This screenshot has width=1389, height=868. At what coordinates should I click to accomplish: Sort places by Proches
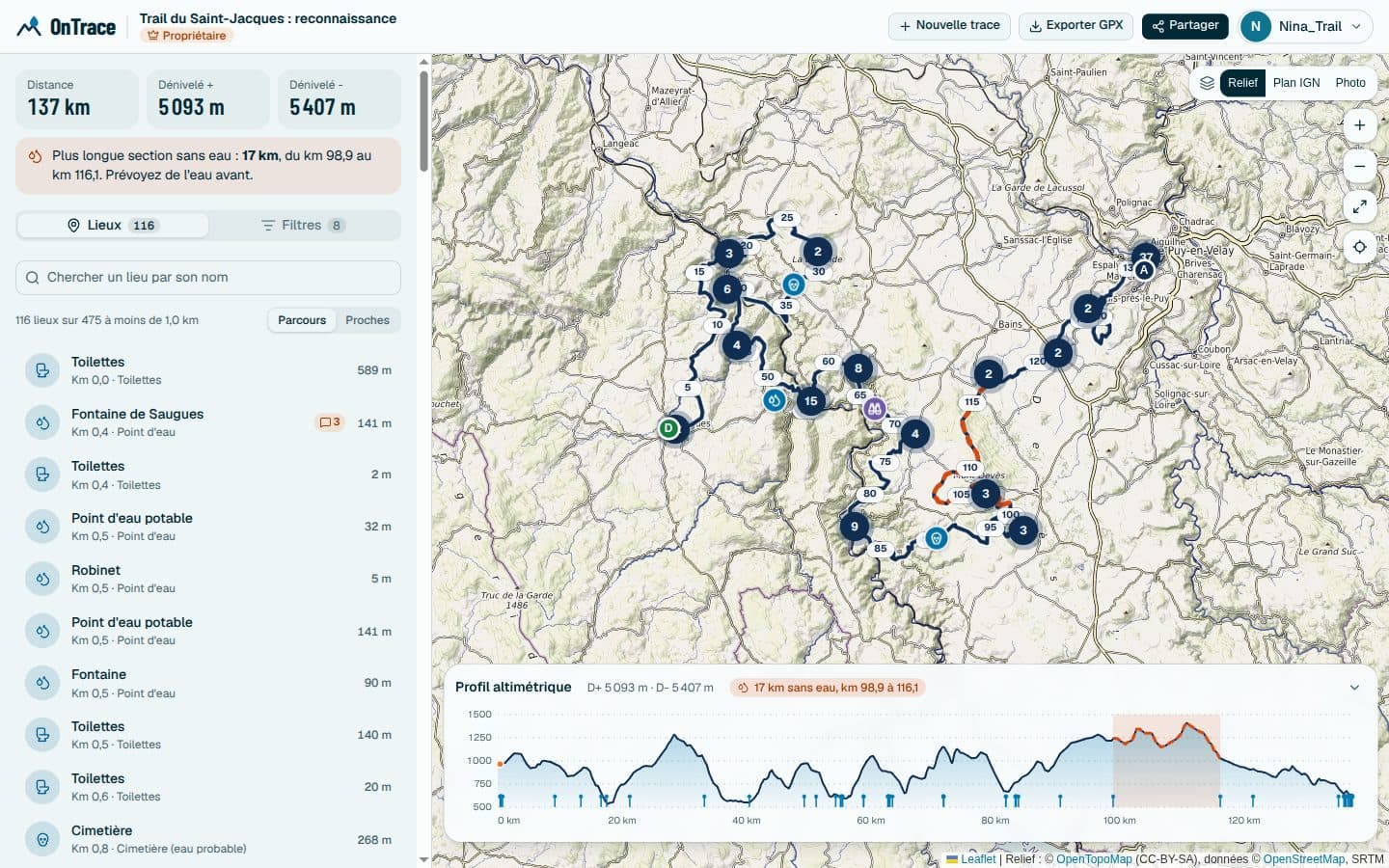click(x=368, y=320)
